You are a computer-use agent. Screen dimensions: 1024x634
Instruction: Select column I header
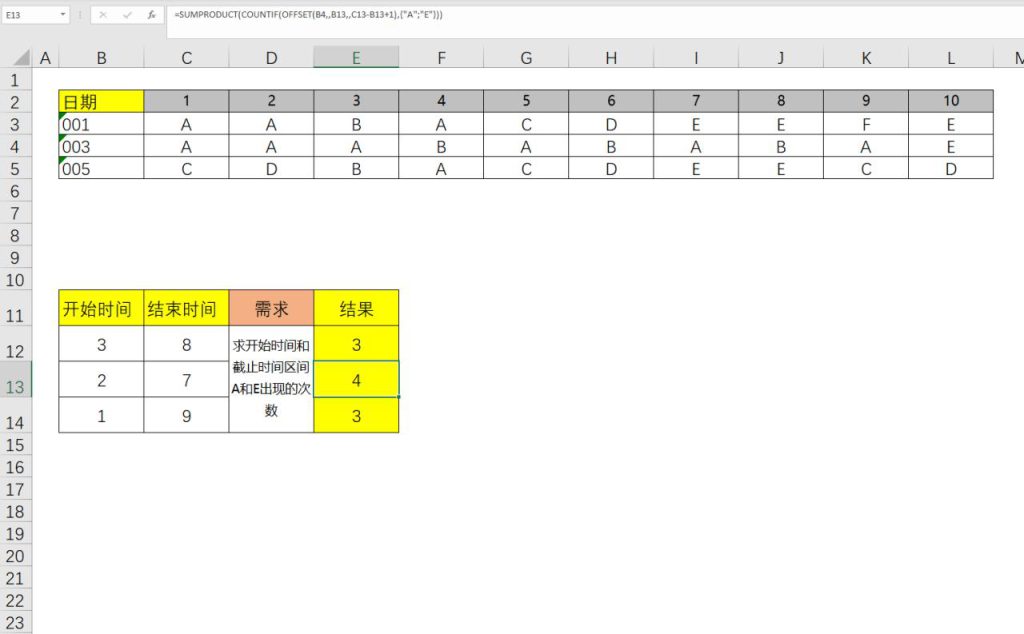[x=696, y=58]
